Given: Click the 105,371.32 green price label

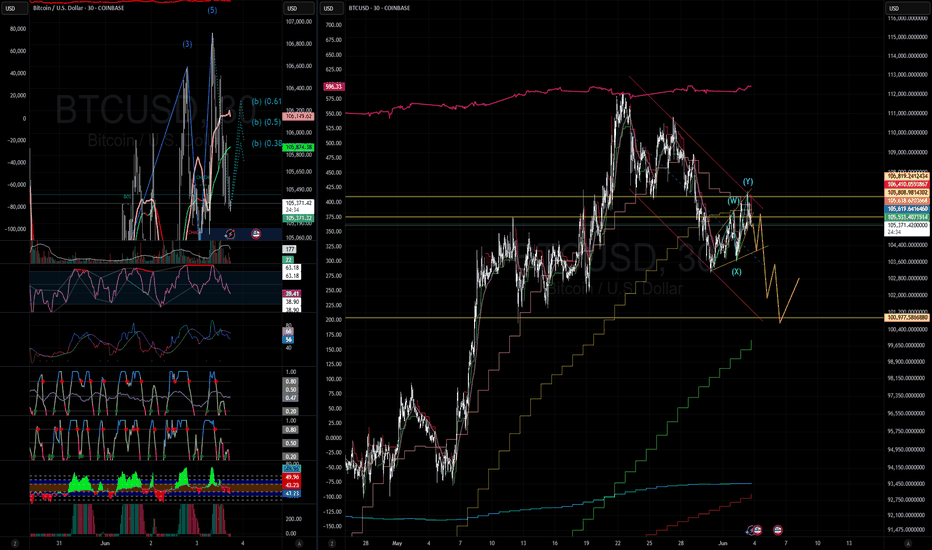Looking at the screenshot, I should pos(299,218).
